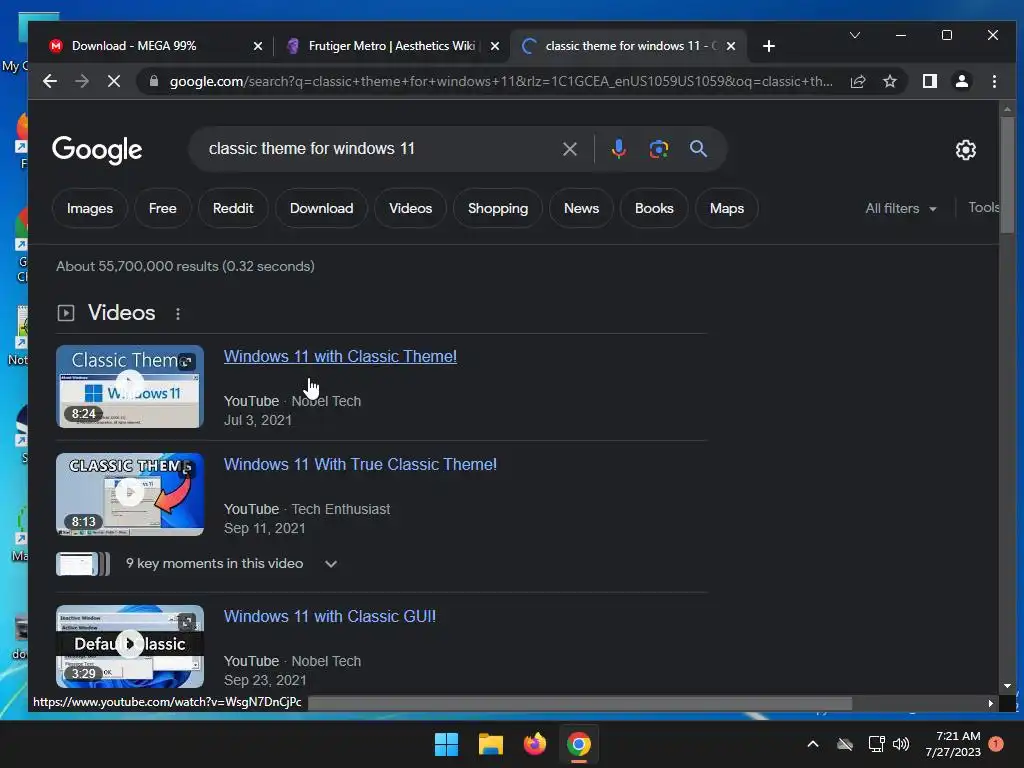This screenshot has width=1024, height=768.
Task: Expand the All filters dropdown
Action: [901, 208]
